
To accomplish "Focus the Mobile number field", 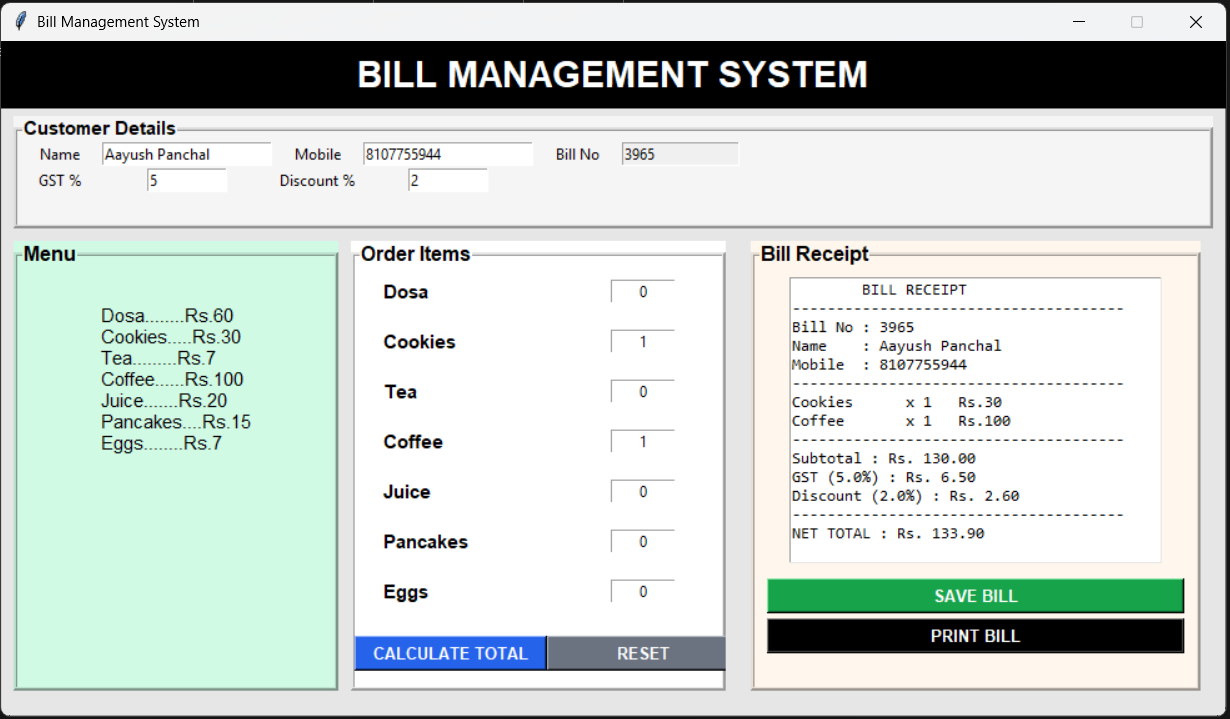I will [x=447, y=154].
